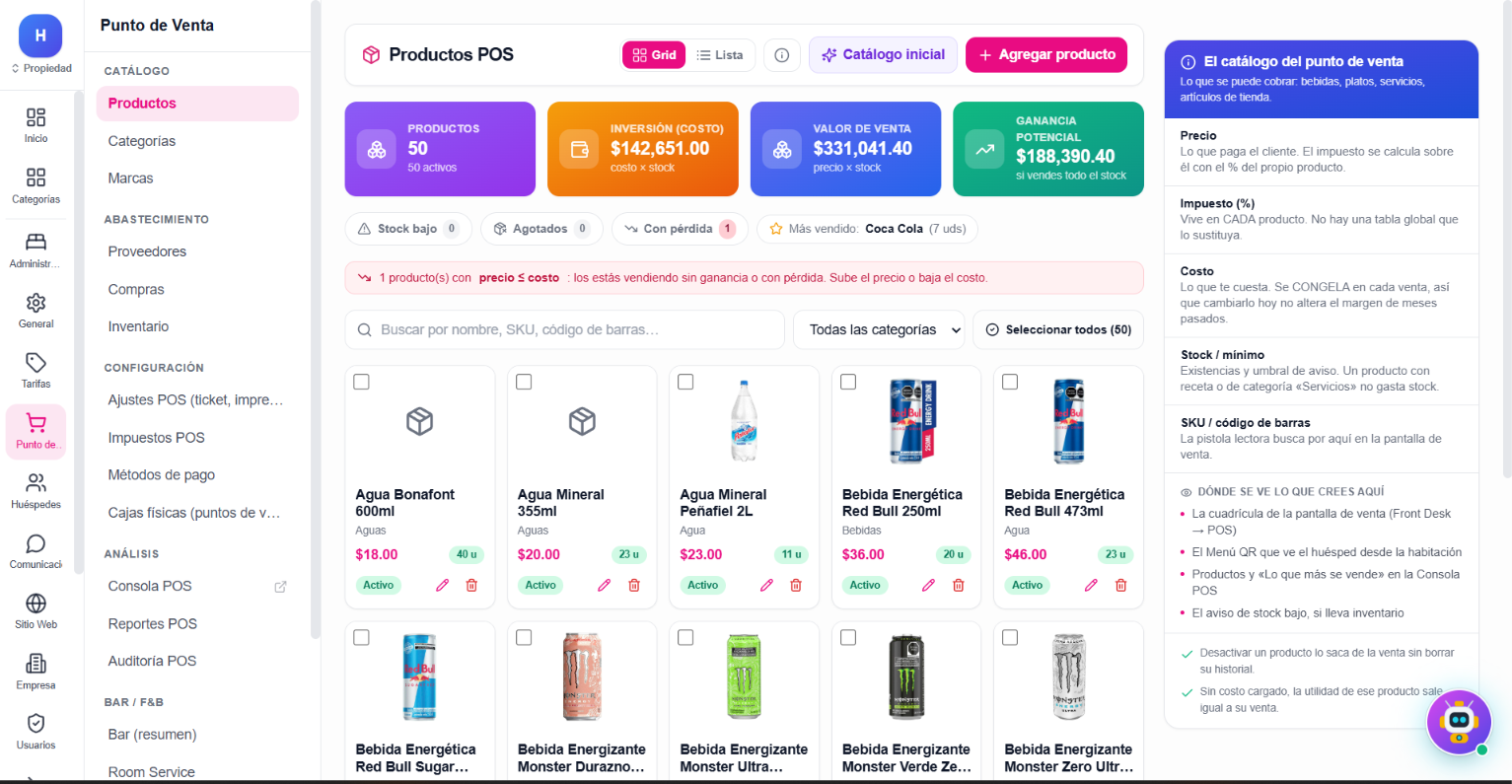
Task: Delete Agua Mineral 355ml using trash icon
Action: click(634, 585)
